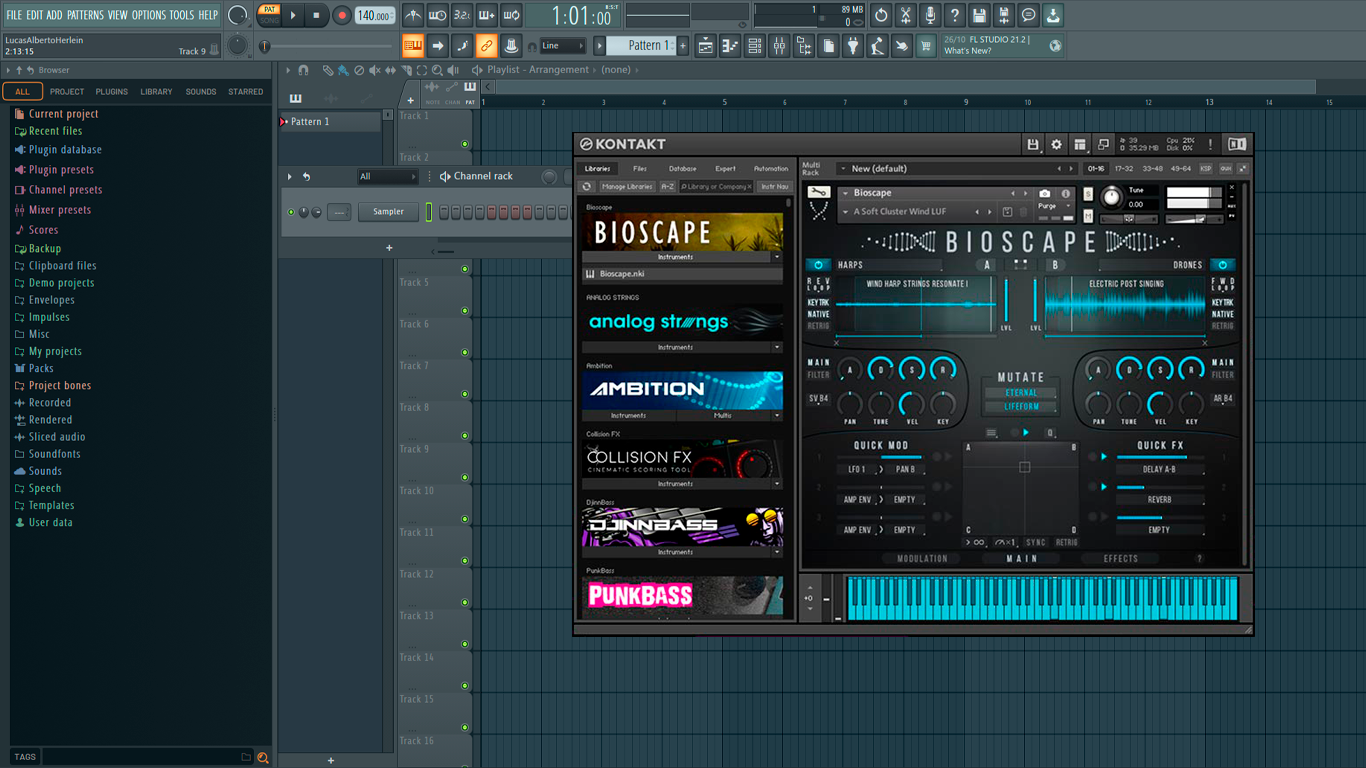Viewport: 1366px width, 768px height.
Task: Open the plugin picker plug icon
Action: 853,46
